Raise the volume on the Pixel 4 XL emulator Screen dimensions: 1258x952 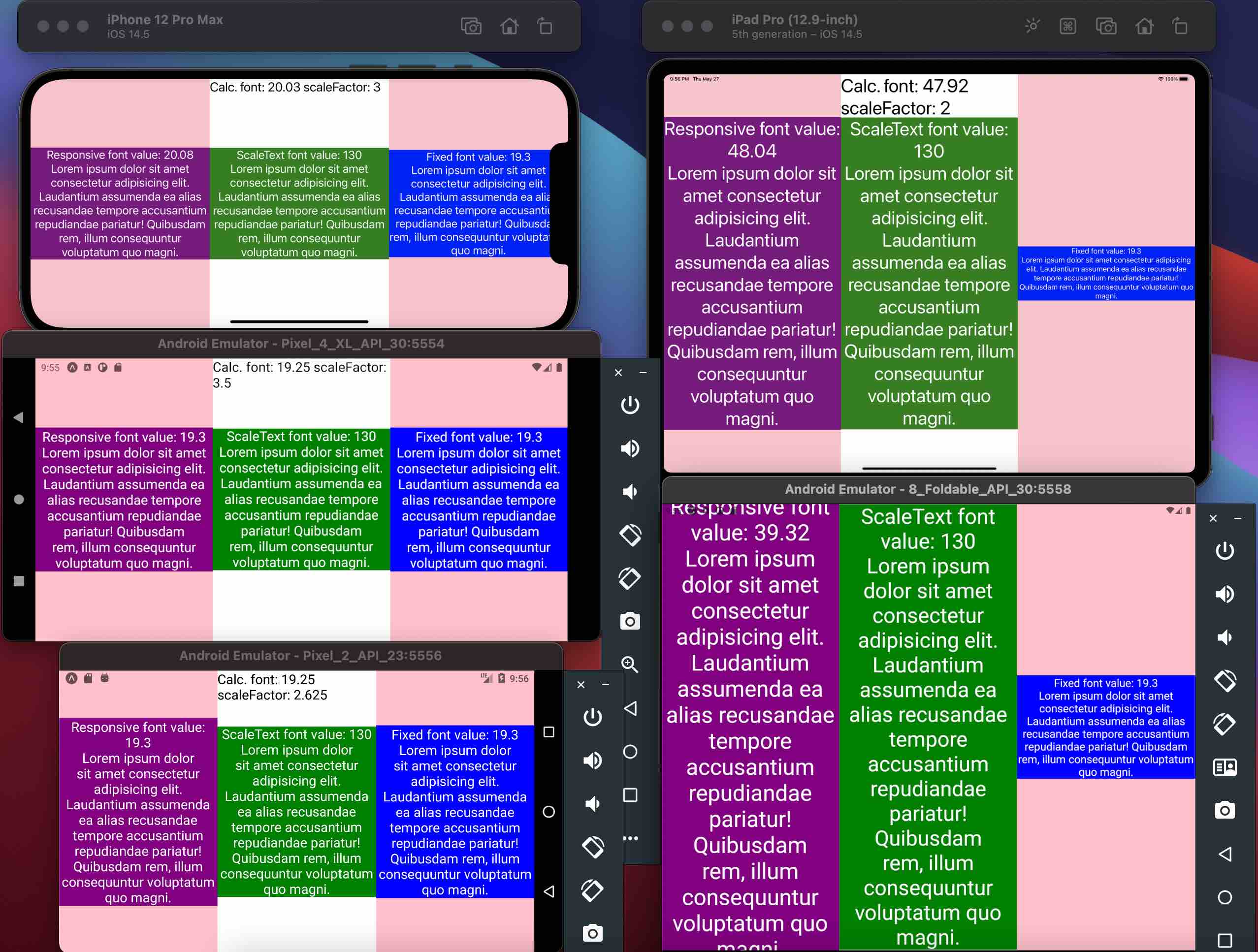click(630, 449)
